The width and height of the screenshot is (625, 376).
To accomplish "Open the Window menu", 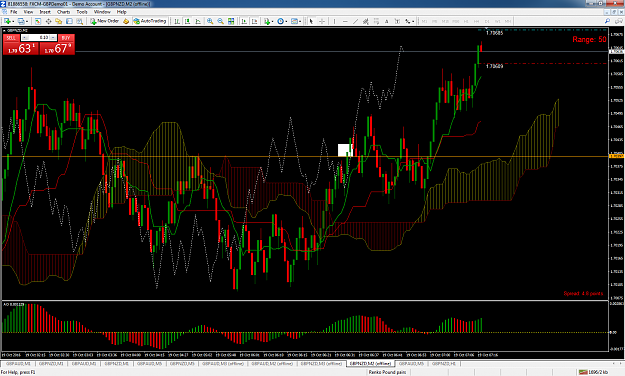I will coord(102,12).
